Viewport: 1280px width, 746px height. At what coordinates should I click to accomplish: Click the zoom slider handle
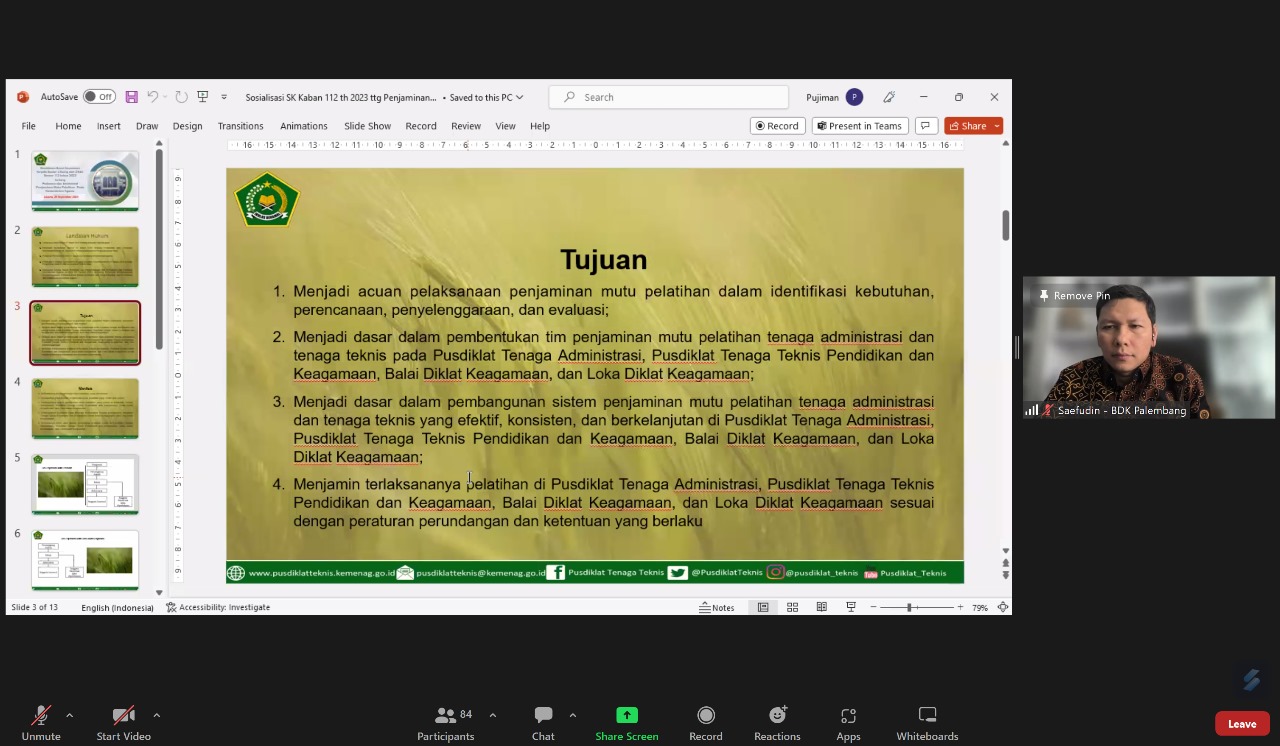(909, 607)
